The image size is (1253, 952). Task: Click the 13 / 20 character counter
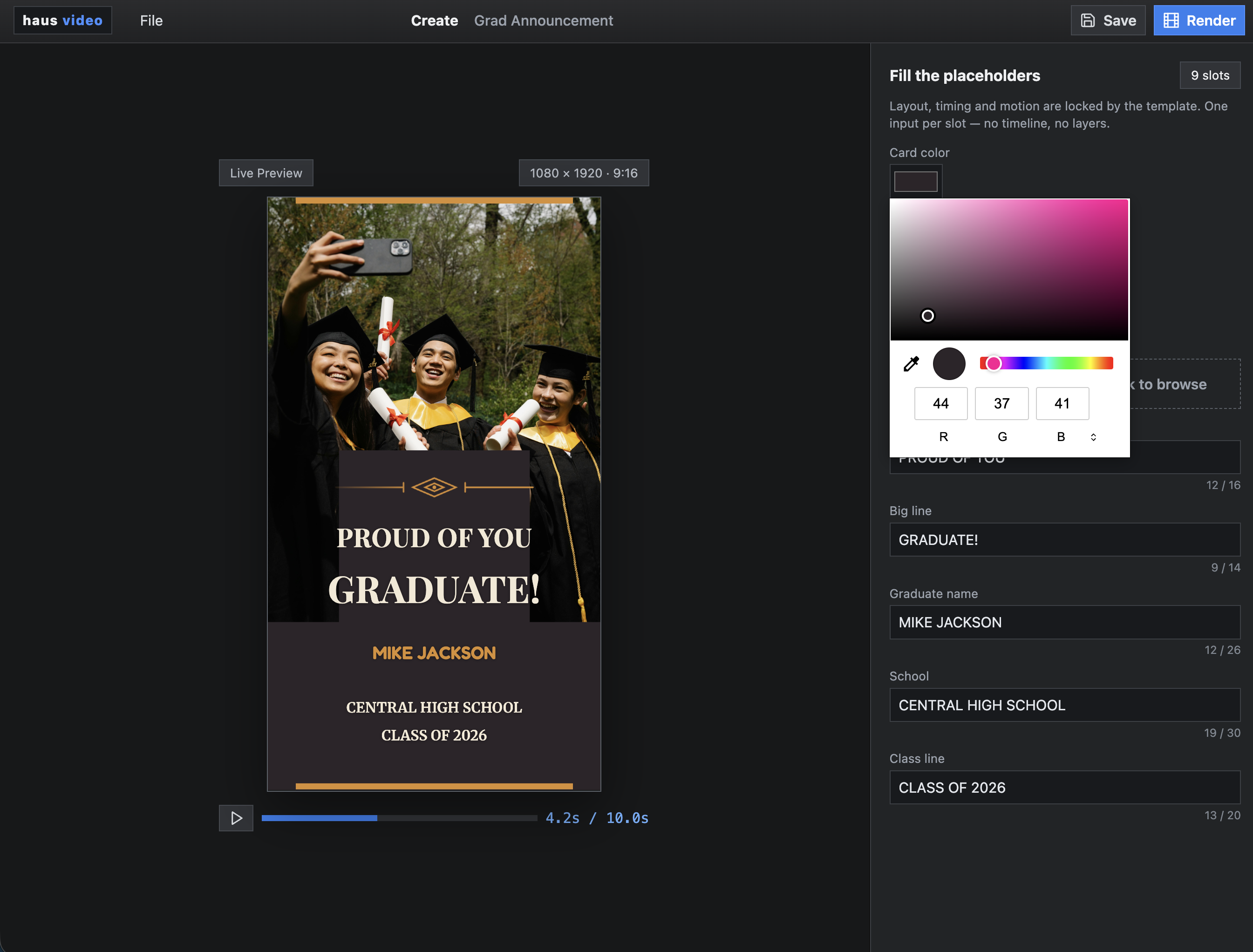click(1222, 815)
